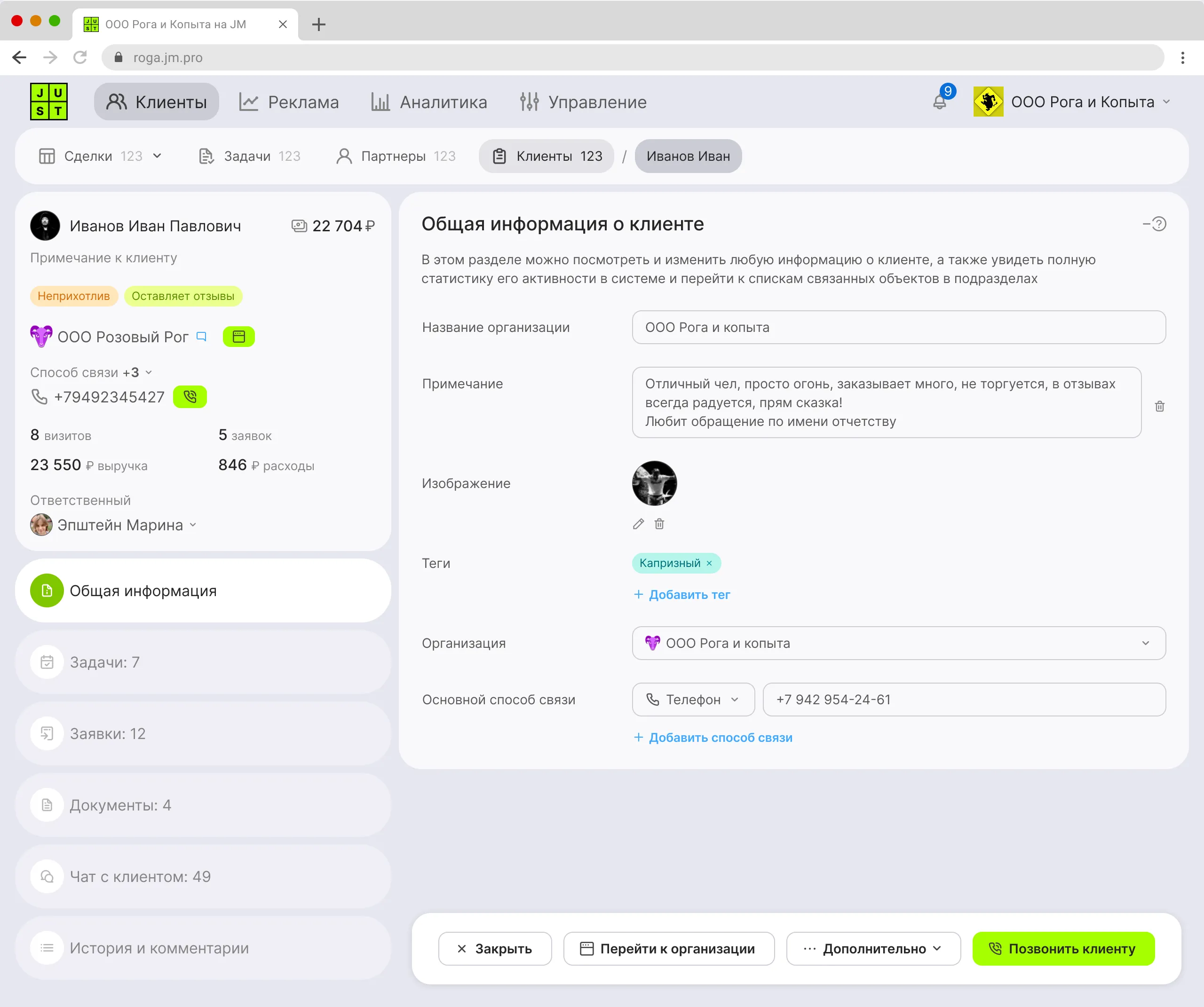Open the help question-mark icon near section title
This screenshot has height=1007, width=1204.
[x=1160, y=224]
